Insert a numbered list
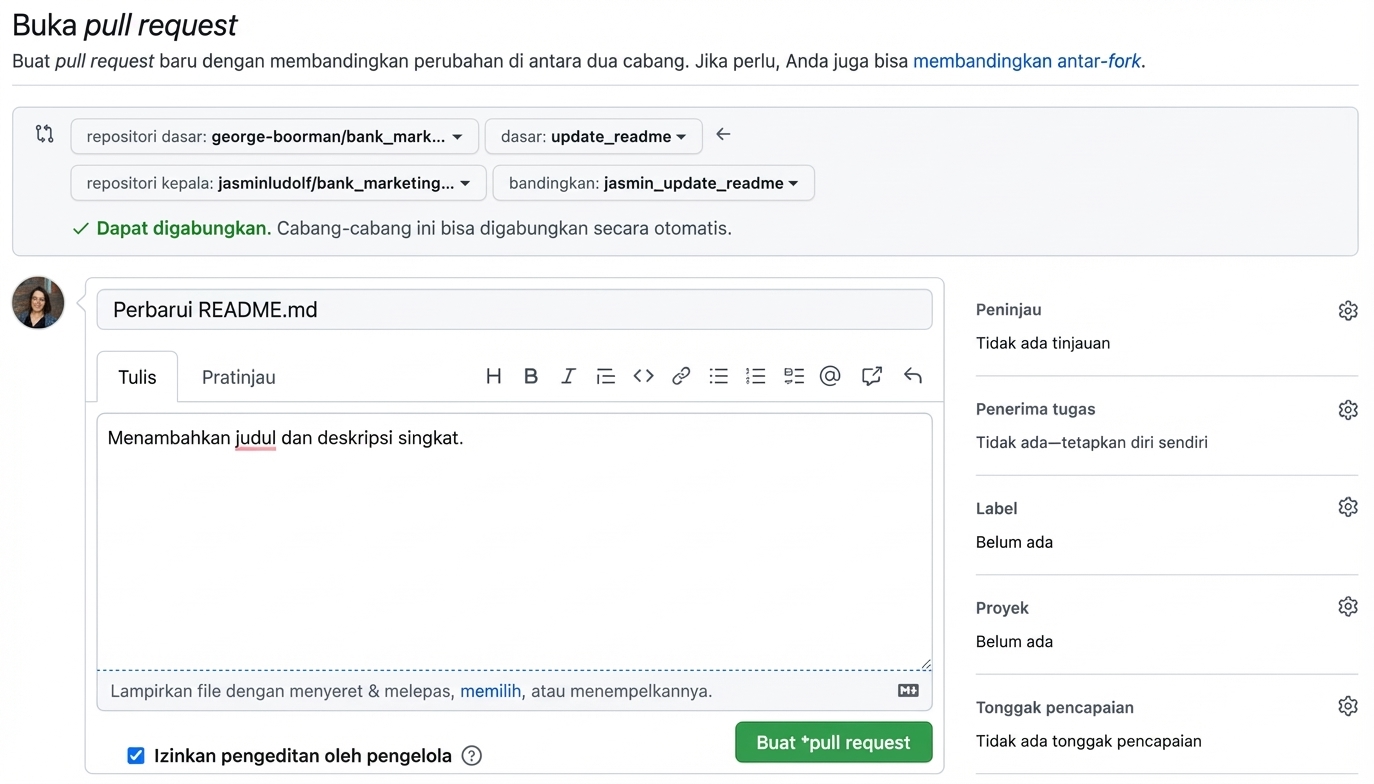 [x=756, y=376]
